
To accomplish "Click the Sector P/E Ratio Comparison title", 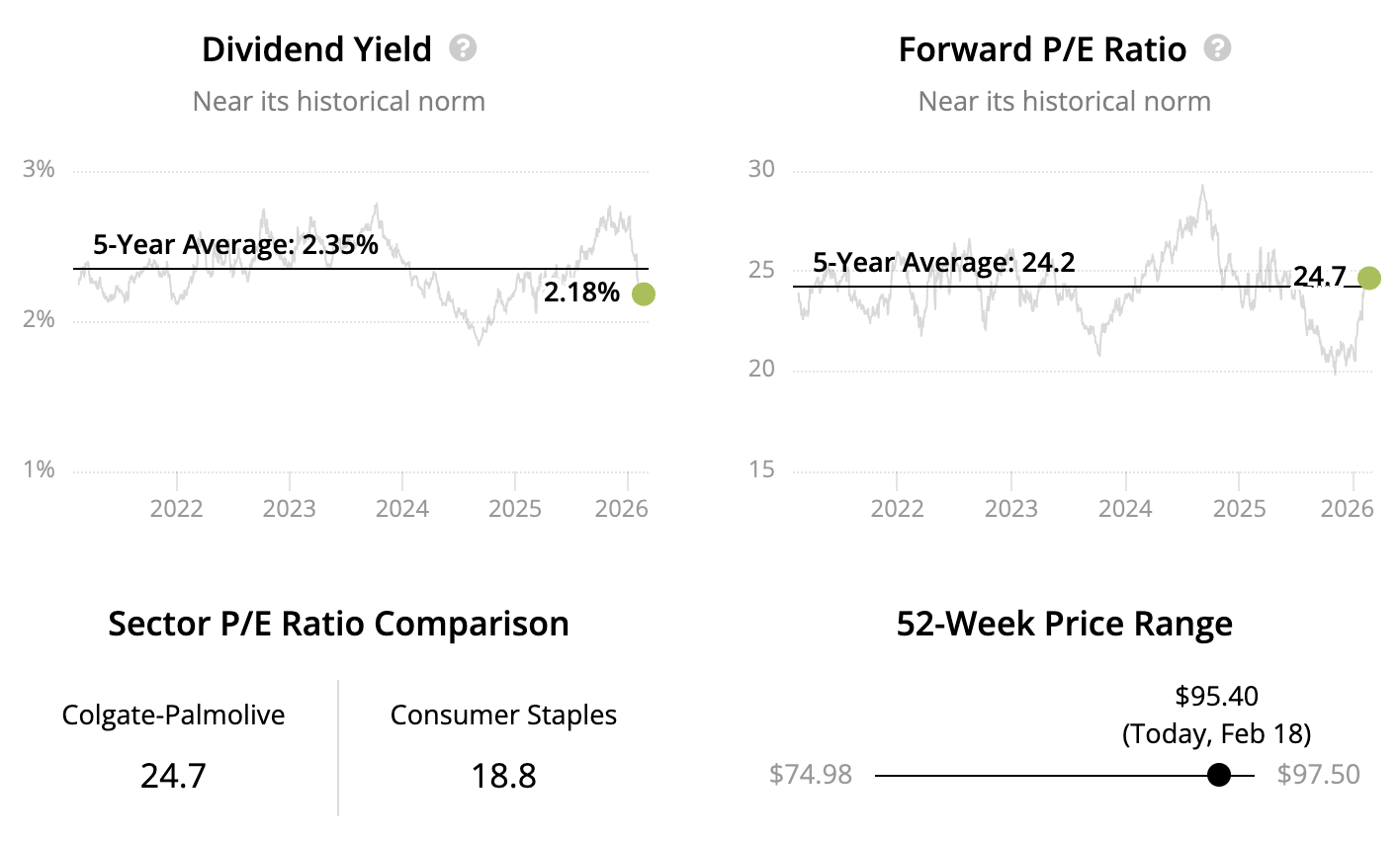I will point(338,625).
